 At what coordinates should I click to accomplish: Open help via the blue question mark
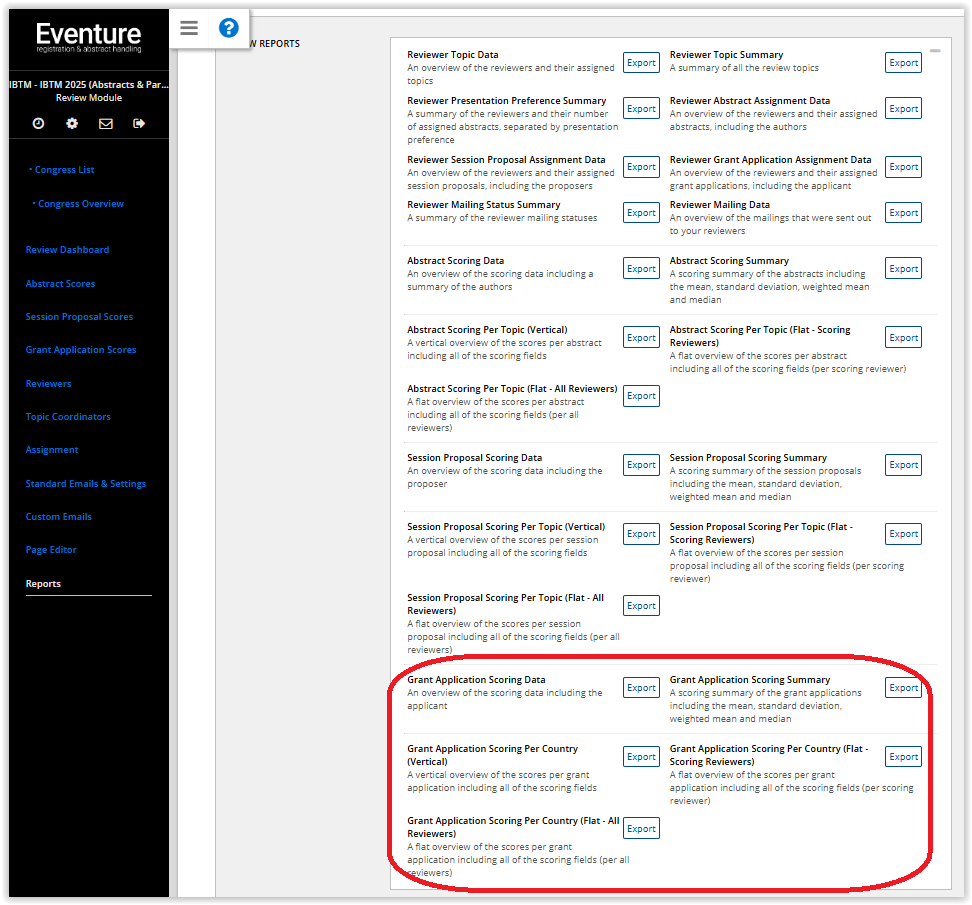pos(229,28)
